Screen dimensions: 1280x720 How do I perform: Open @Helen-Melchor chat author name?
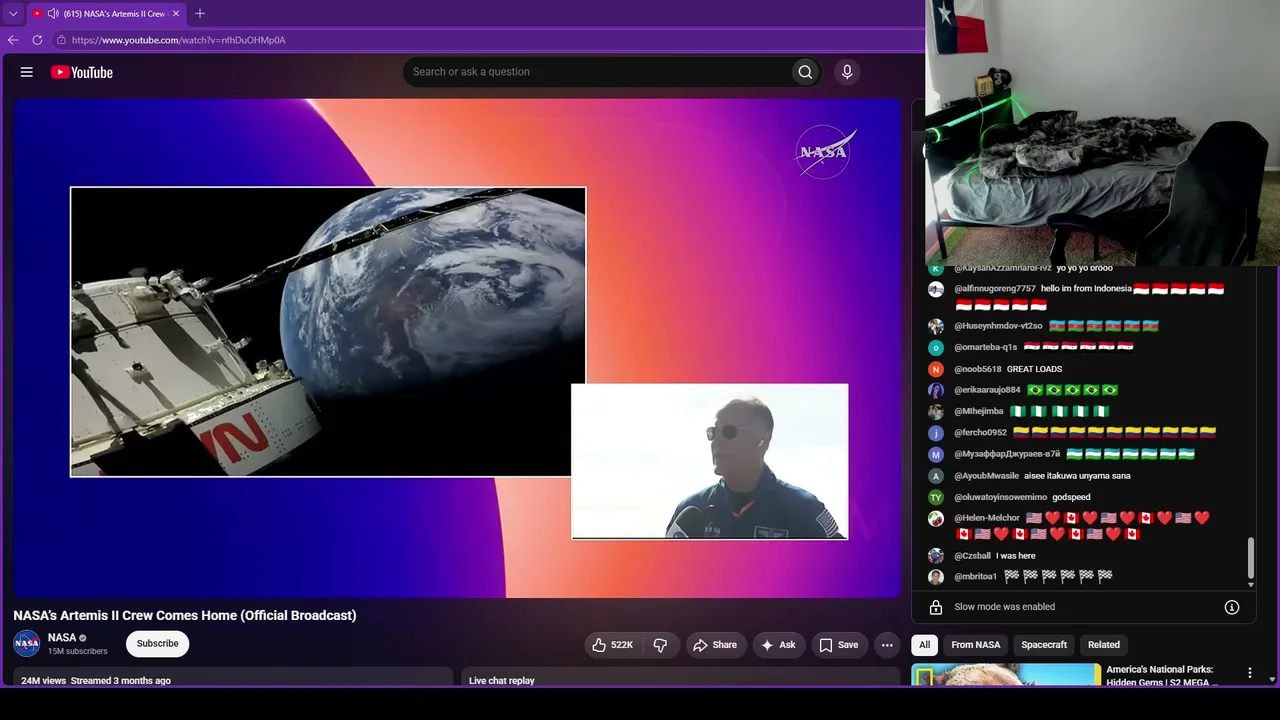pos(987,518)
